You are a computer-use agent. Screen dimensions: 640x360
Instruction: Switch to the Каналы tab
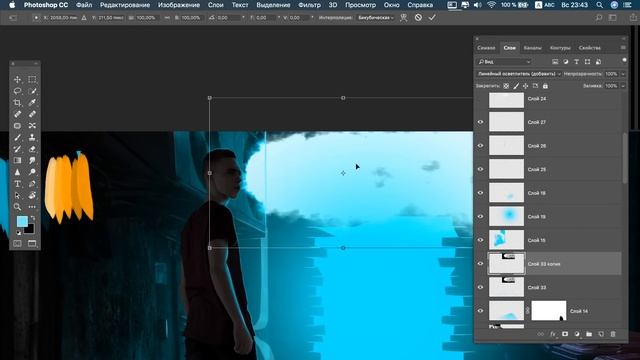point(532,48)
